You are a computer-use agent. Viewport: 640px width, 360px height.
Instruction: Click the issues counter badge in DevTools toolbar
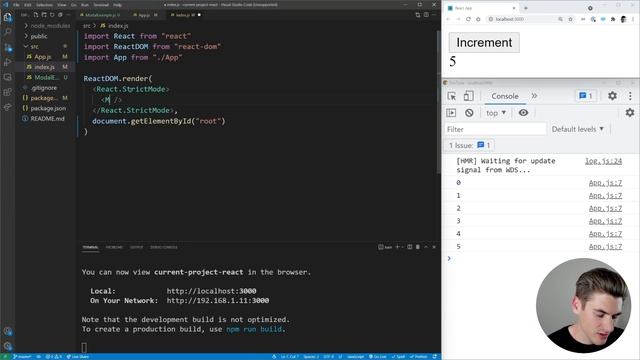point(586,96)
